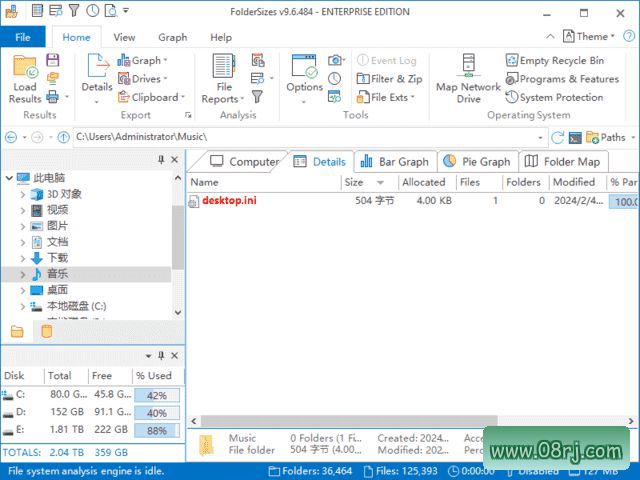
Task: Open System Protection
Action: 554,97
